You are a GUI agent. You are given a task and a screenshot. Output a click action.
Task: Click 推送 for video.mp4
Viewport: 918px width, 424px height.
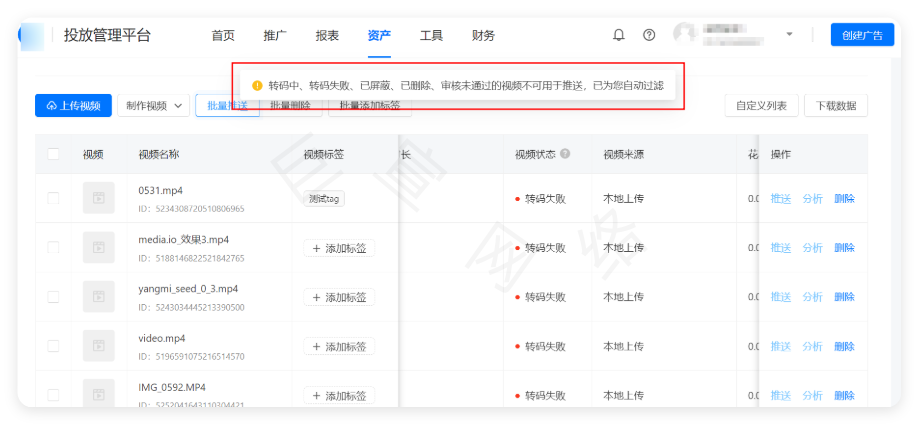point(781,346)
